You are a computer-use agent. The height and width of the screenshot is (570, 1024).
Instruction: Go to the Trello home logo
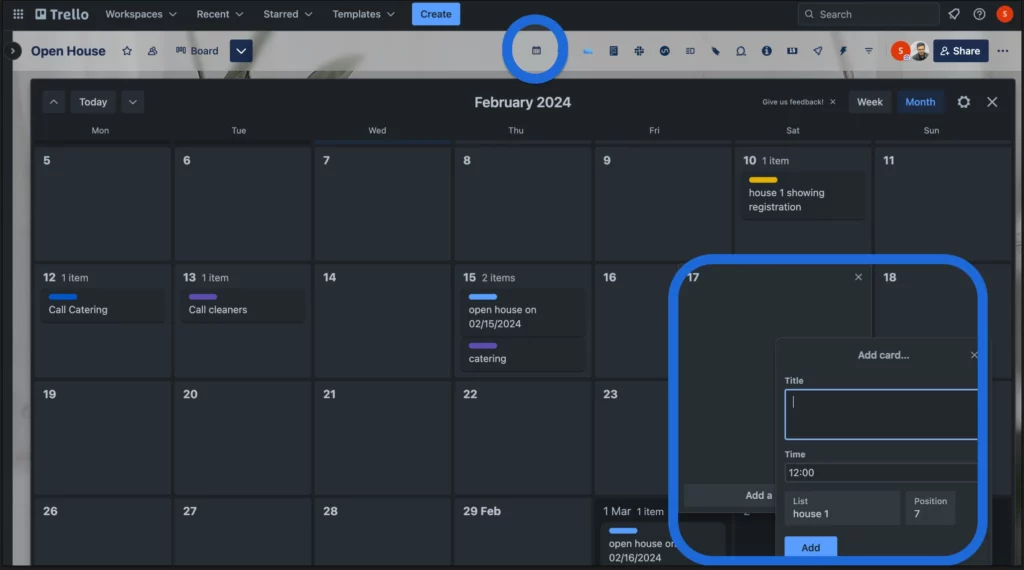coord(62,14)
